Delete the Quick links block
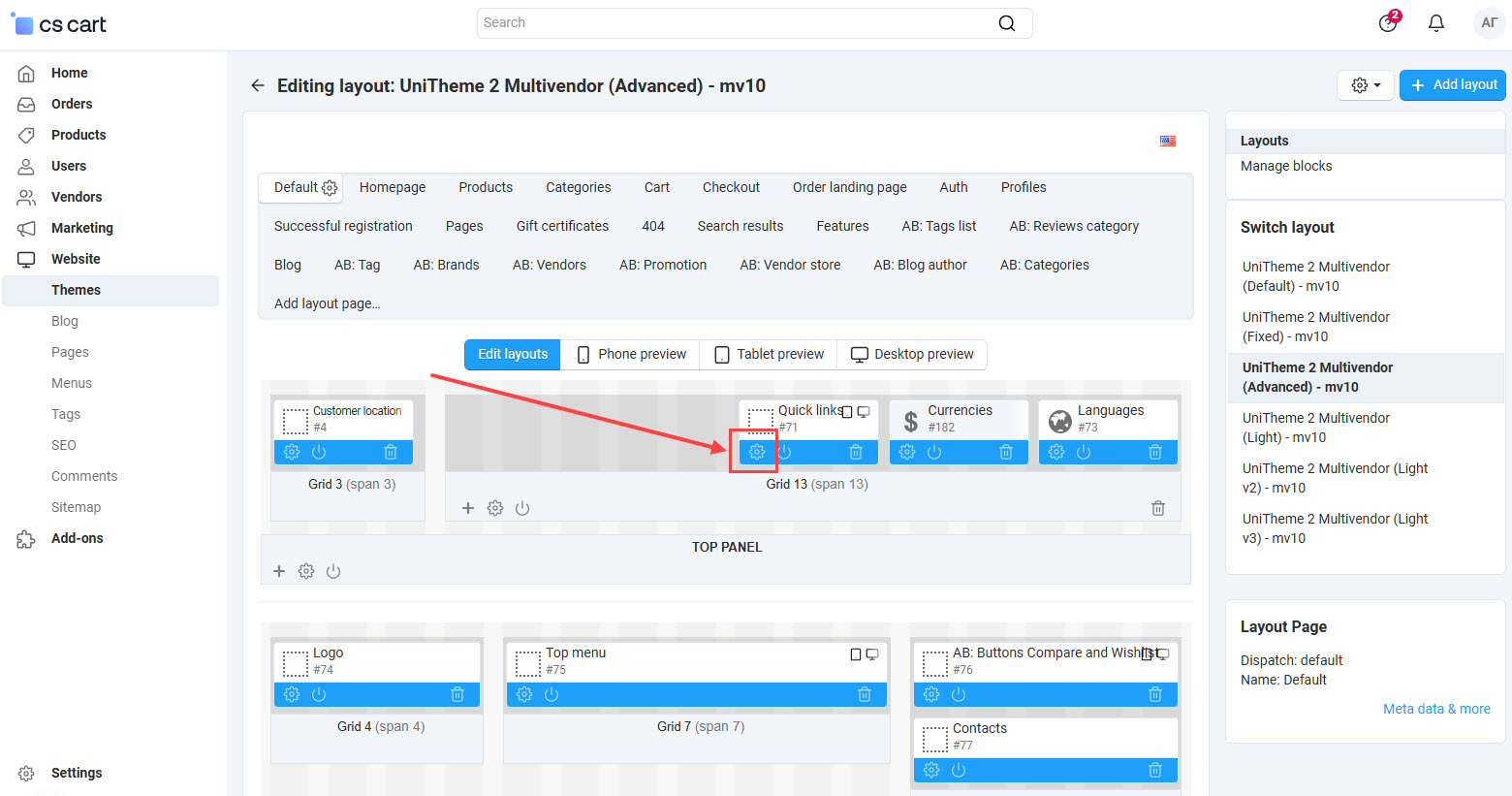Image resolution: width=1512 pixels, height=796 pixels. [x=856, y=452]
